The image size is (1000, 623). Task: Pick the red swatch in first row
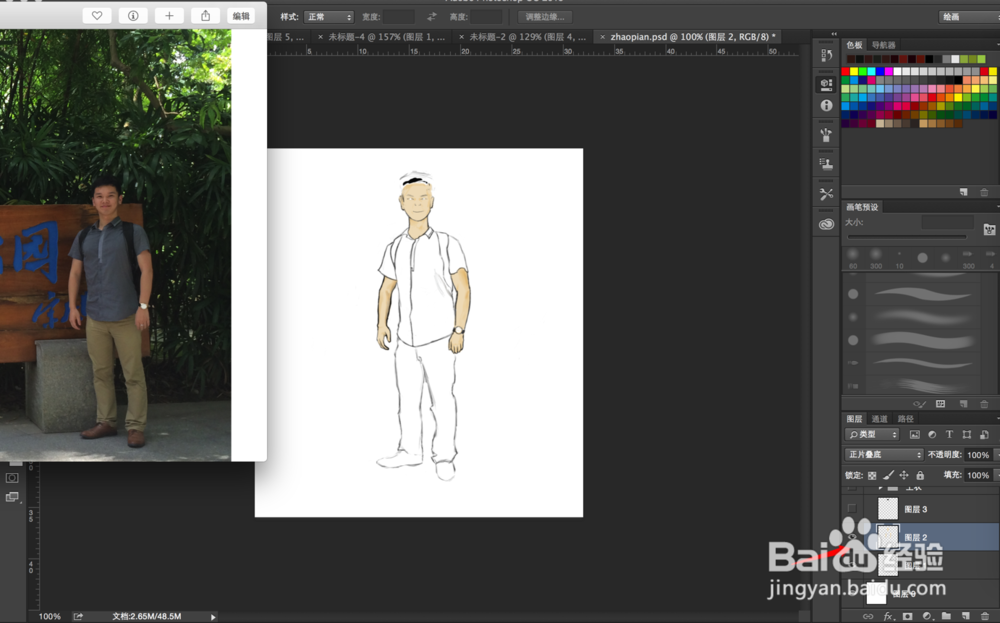[x=846, y=71]
